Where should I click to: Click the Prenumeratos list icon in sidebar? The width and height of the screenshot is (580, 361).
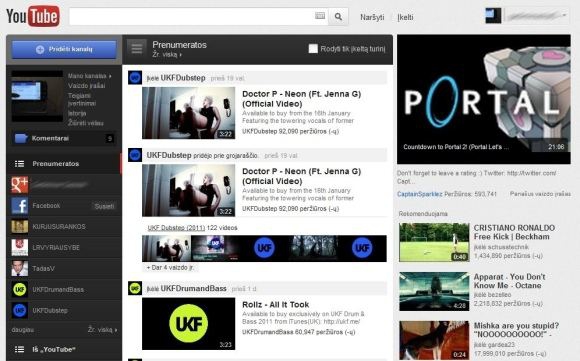(x=20, y=163)
